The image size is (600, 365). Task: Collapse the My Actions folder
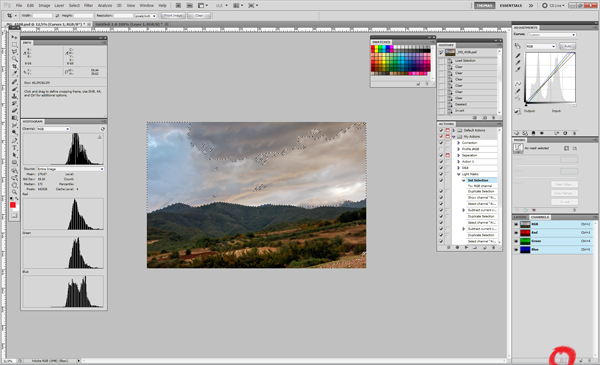pyautogui.click(x=454, y=137)
